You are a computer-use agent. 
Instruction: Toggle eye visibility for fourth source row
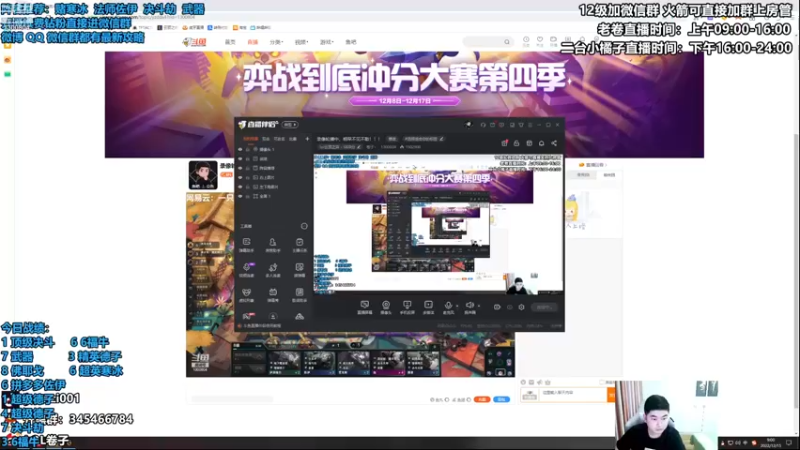pos(240,178)
